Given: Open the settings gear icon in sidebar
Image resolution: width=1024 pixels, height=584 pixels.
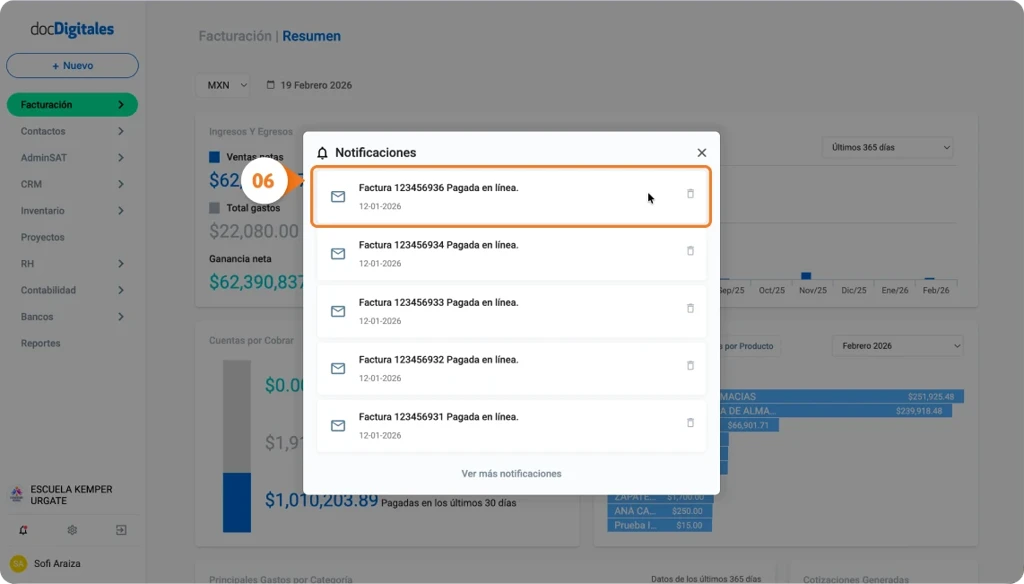Looking at the screenshot, I should point(72,530).
